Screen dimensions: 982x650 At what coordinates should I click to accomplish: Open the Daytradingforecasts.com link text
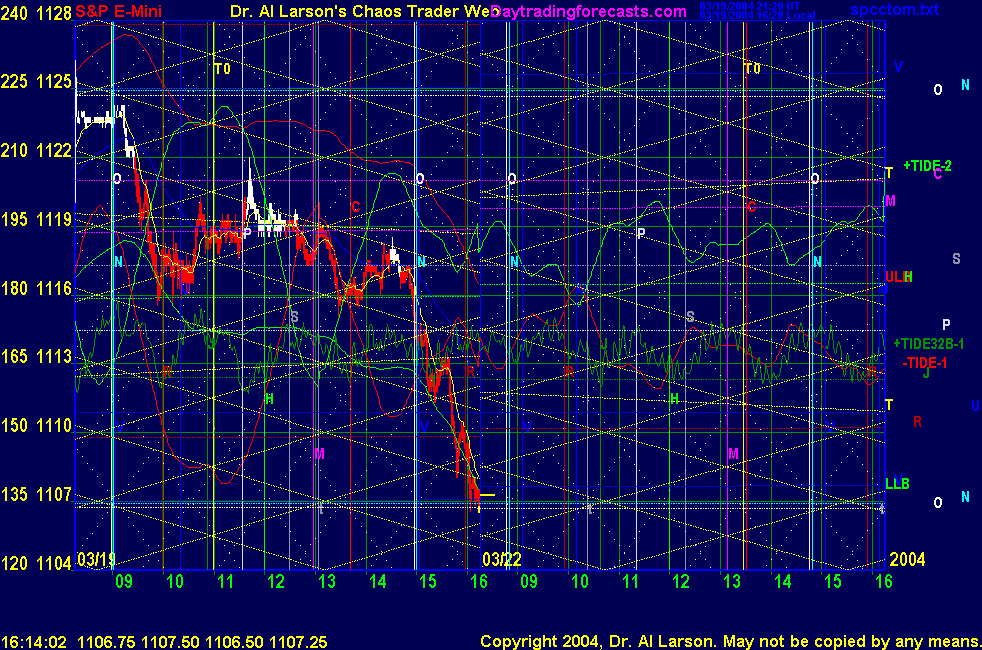[588, 11]
